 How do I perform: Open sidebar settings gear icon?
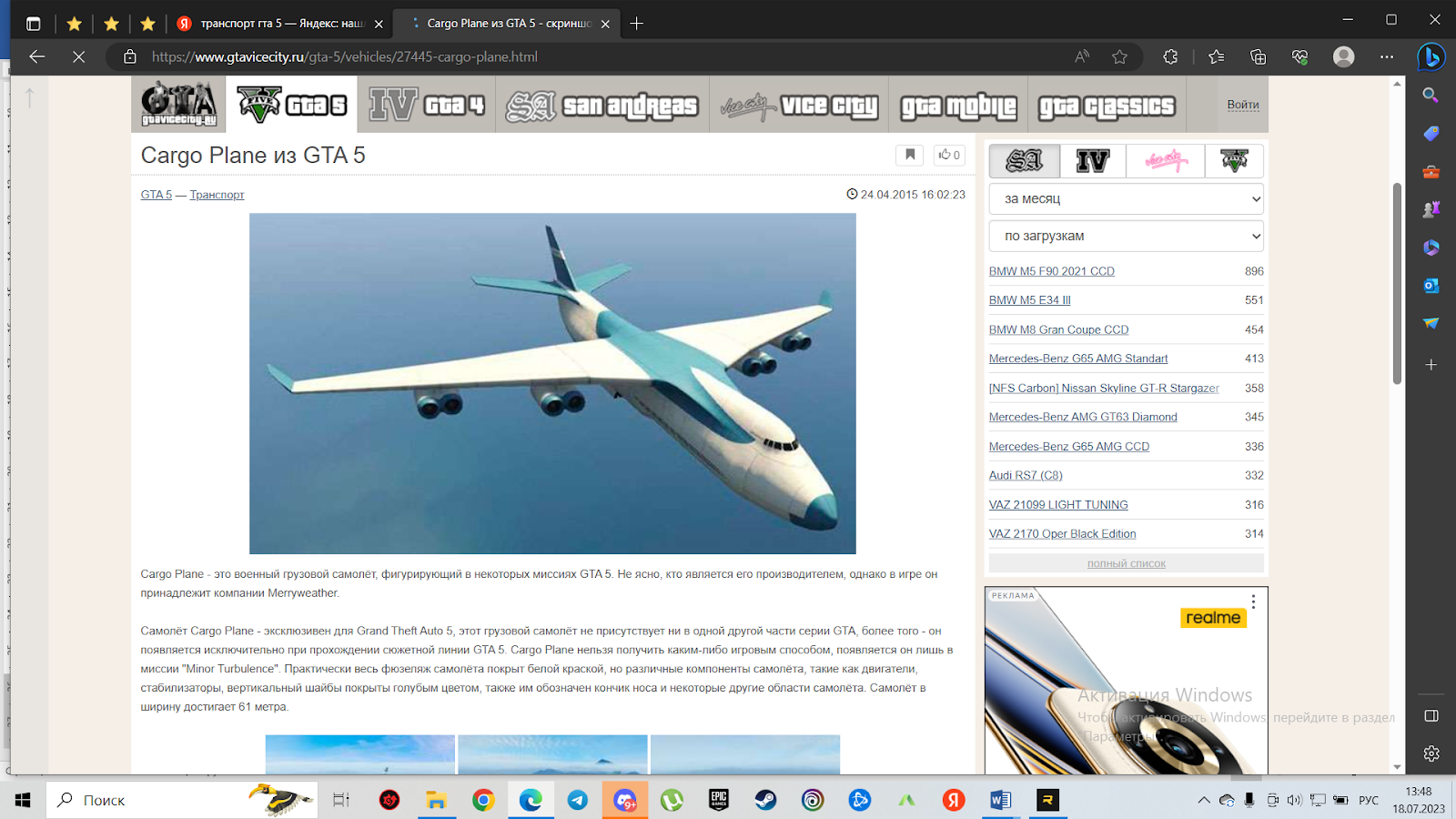click(x=1431, y=753)
